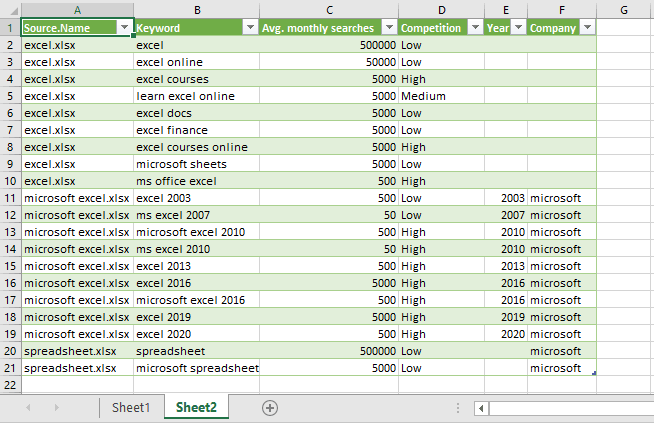Screen dimensions: 654x423
Task: Select the 'excel finance' cell
Action: click(196, 130)
